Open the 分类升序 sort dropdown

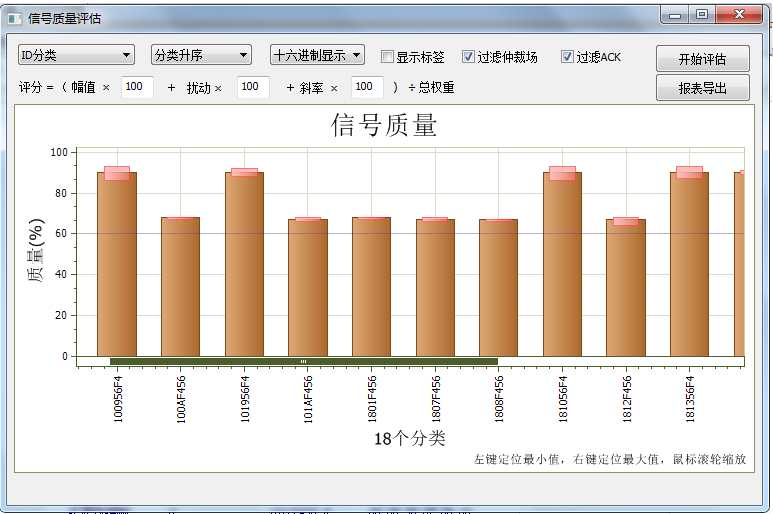pyautogui.click(x=201, y=55)
